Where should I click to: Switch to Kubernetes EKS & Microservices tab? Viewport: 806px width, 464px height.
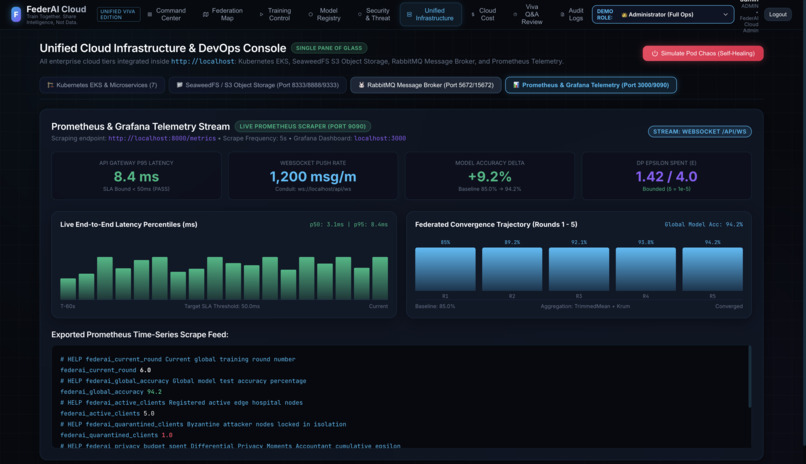(x=102, y=85)
